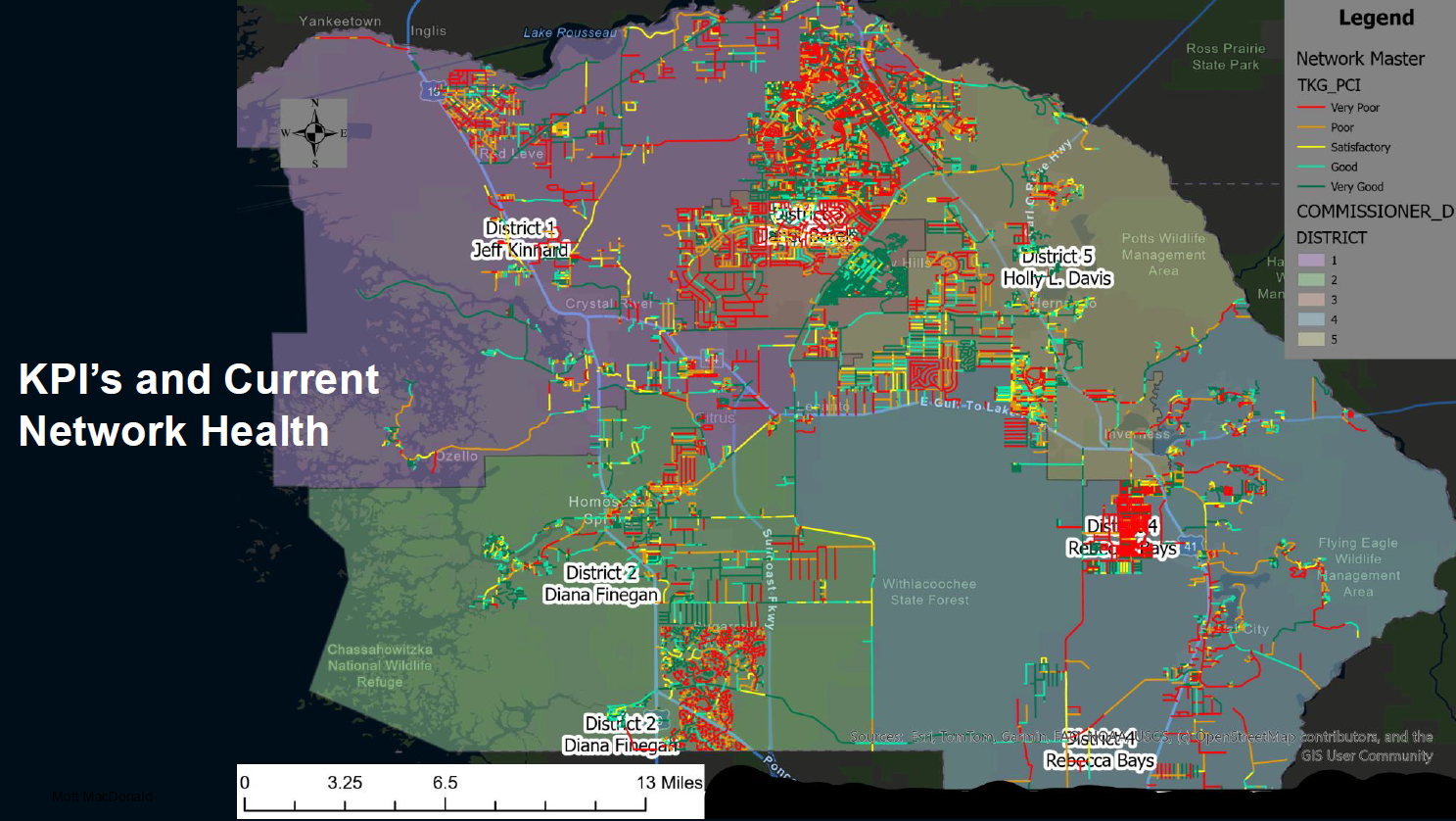Click the Network Master layer heading
1456x821 pixels.
pyautogui.click(x=1360, y=59)
